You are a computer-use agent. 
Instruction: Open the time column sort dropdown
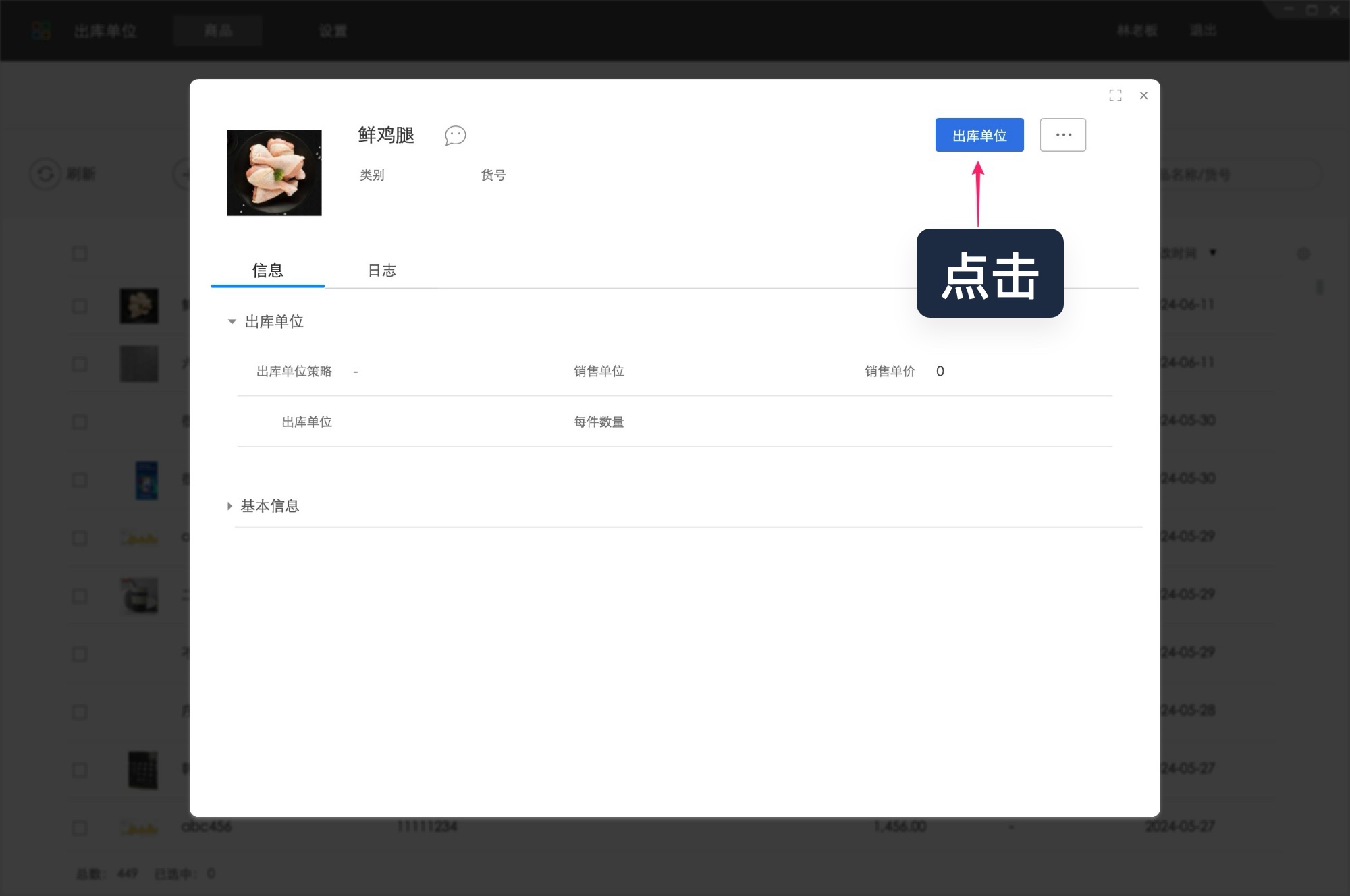coord(1212,253)
